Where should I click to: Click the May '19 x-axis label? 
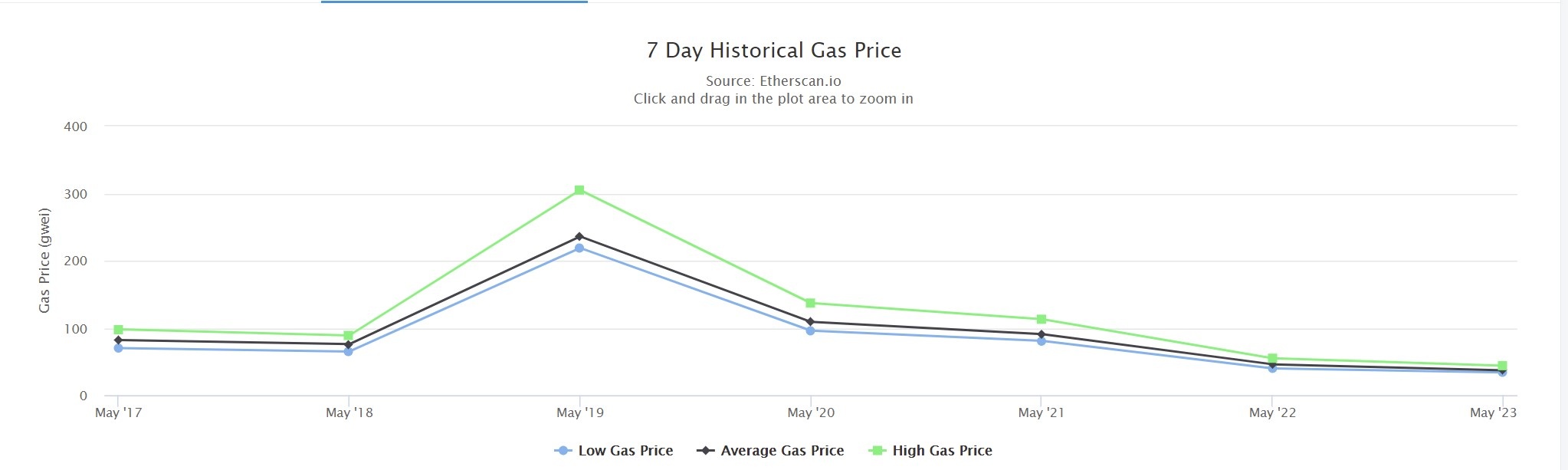(x=580, y=413)
